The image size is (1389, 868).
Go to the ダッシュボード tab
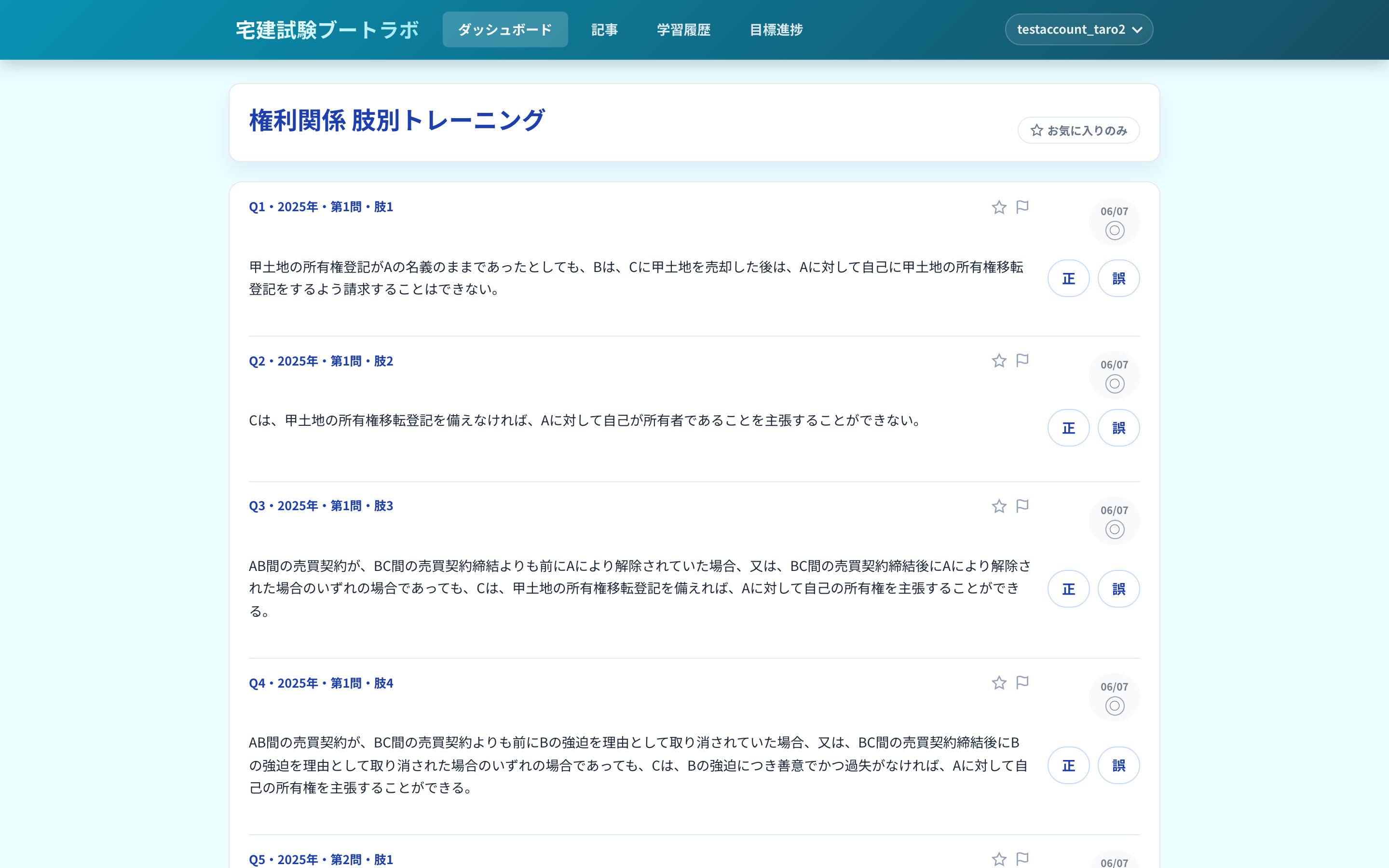(x=505, y=29)
